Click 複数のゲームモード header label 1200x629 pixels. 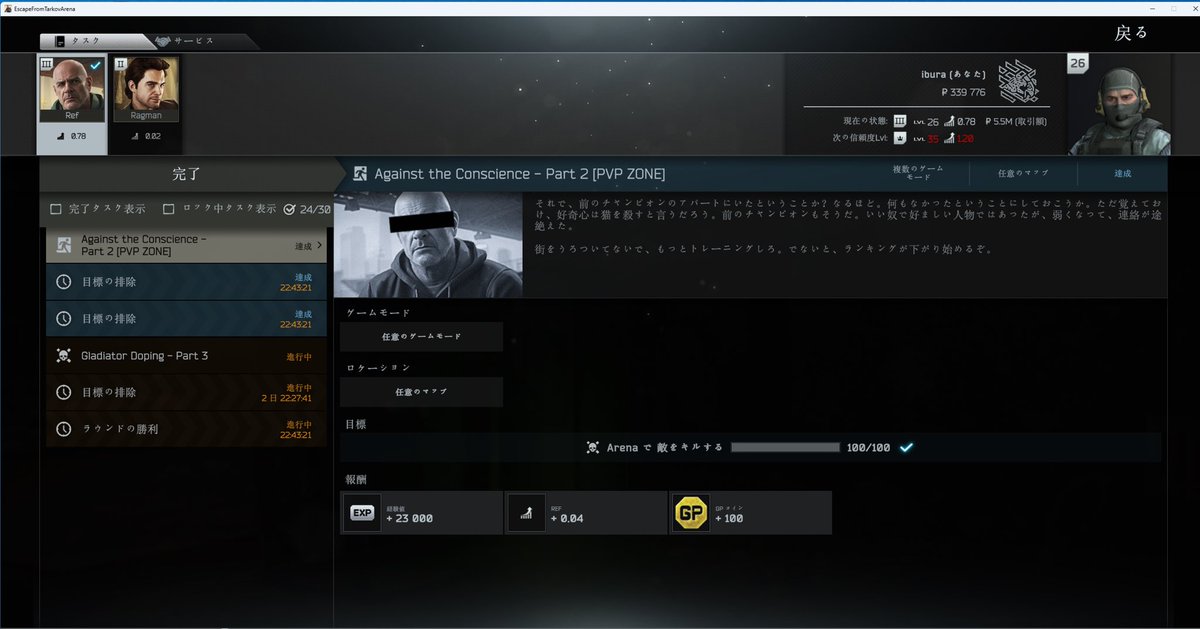pos(918,172)
